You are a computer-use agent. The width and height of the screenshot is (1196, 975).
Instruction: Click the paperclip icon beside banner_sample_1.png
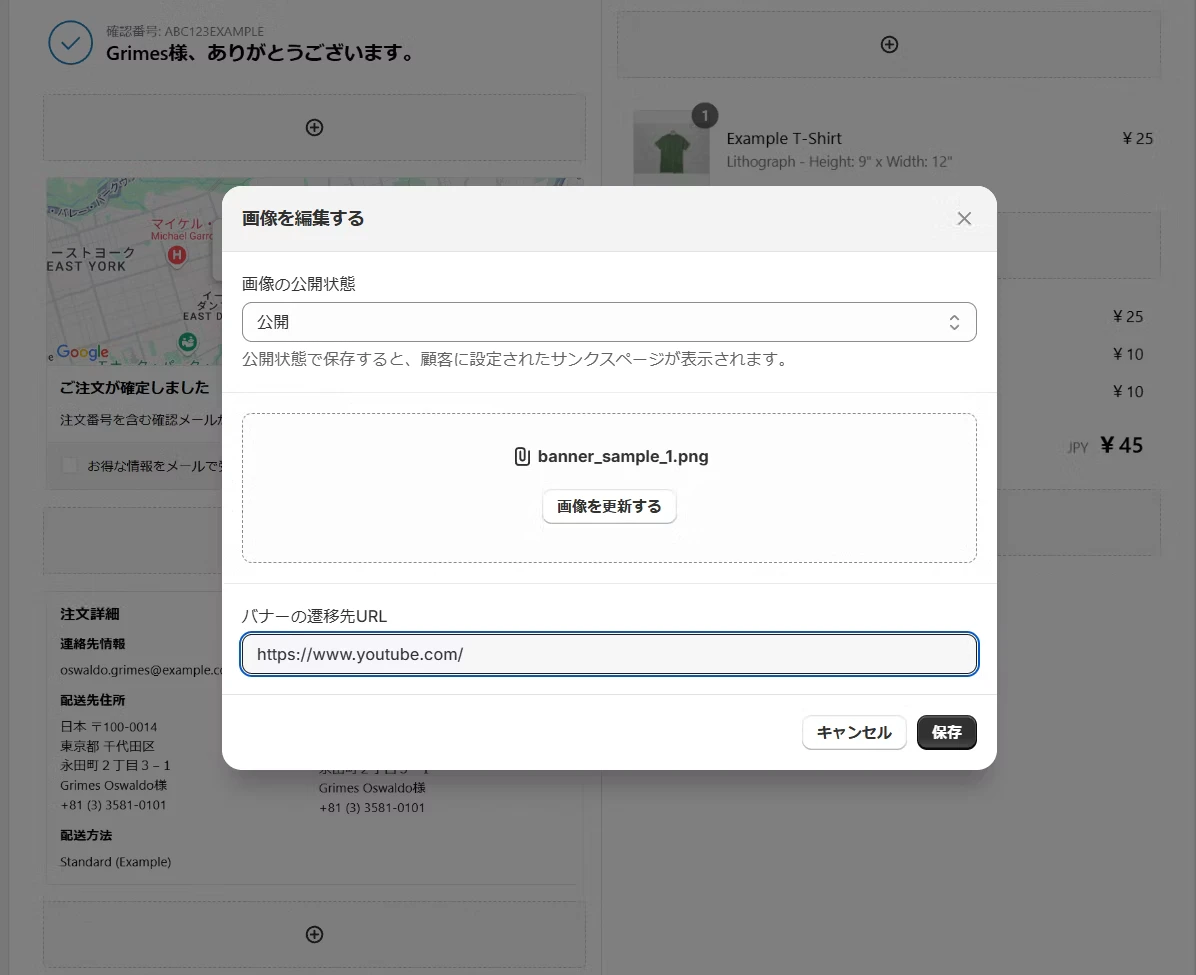tap(522, 456)
